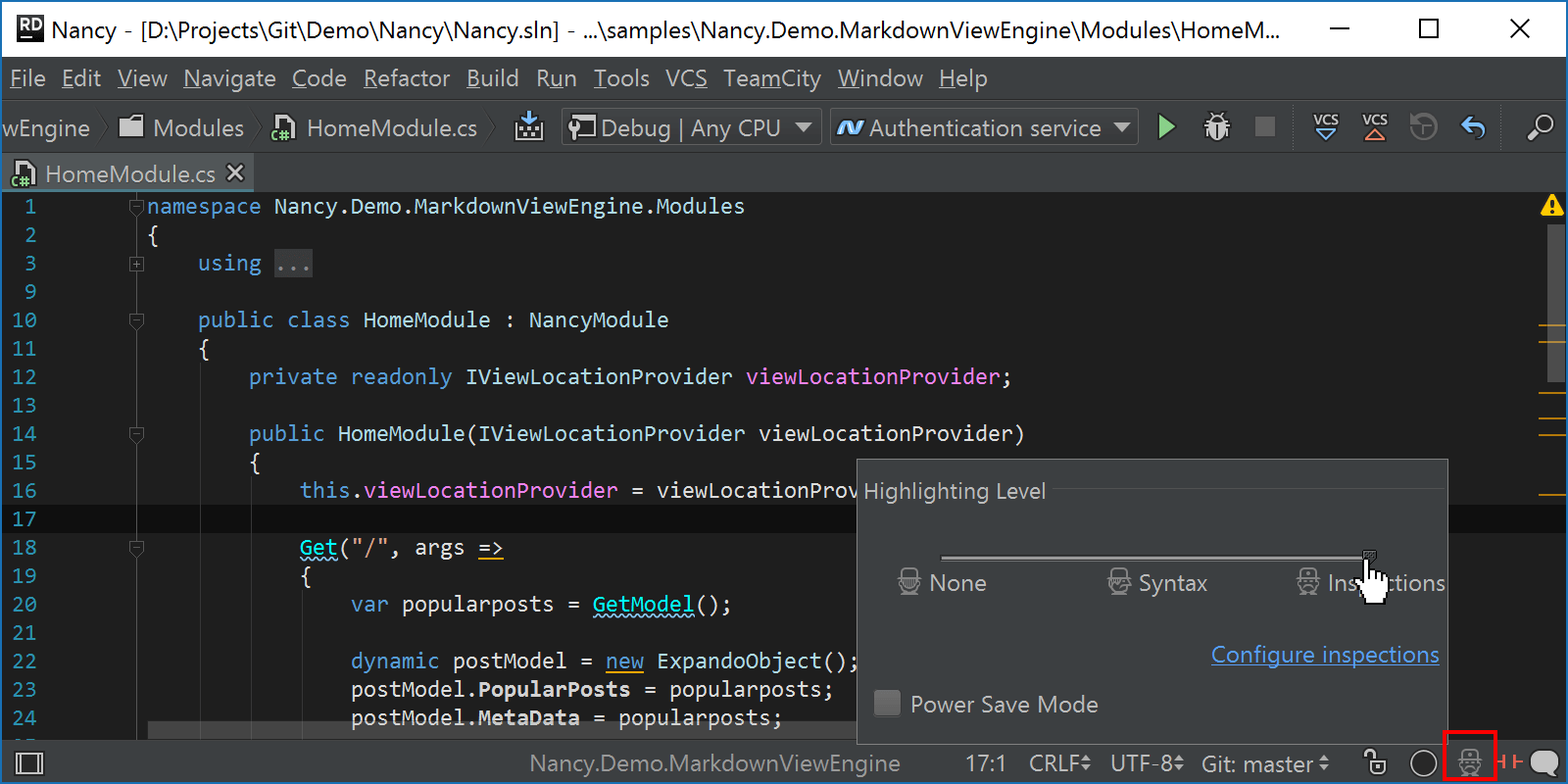This screenshot has height=784, width=1568.
Task: Change line separator CRLF selector
Action: click(x=1059, y=763)
